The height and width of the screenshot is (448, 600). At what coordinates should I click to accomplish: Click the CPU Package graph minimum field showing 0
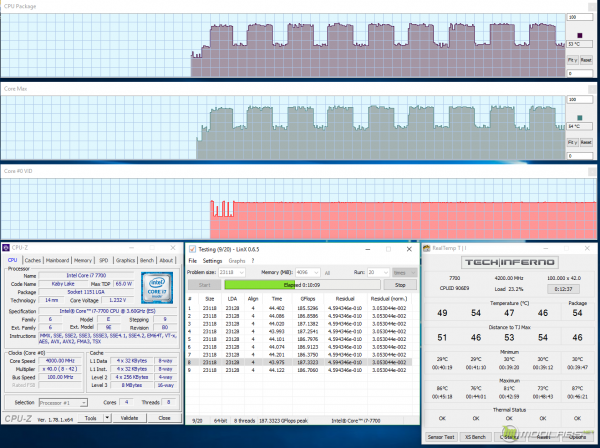[579, 73]
